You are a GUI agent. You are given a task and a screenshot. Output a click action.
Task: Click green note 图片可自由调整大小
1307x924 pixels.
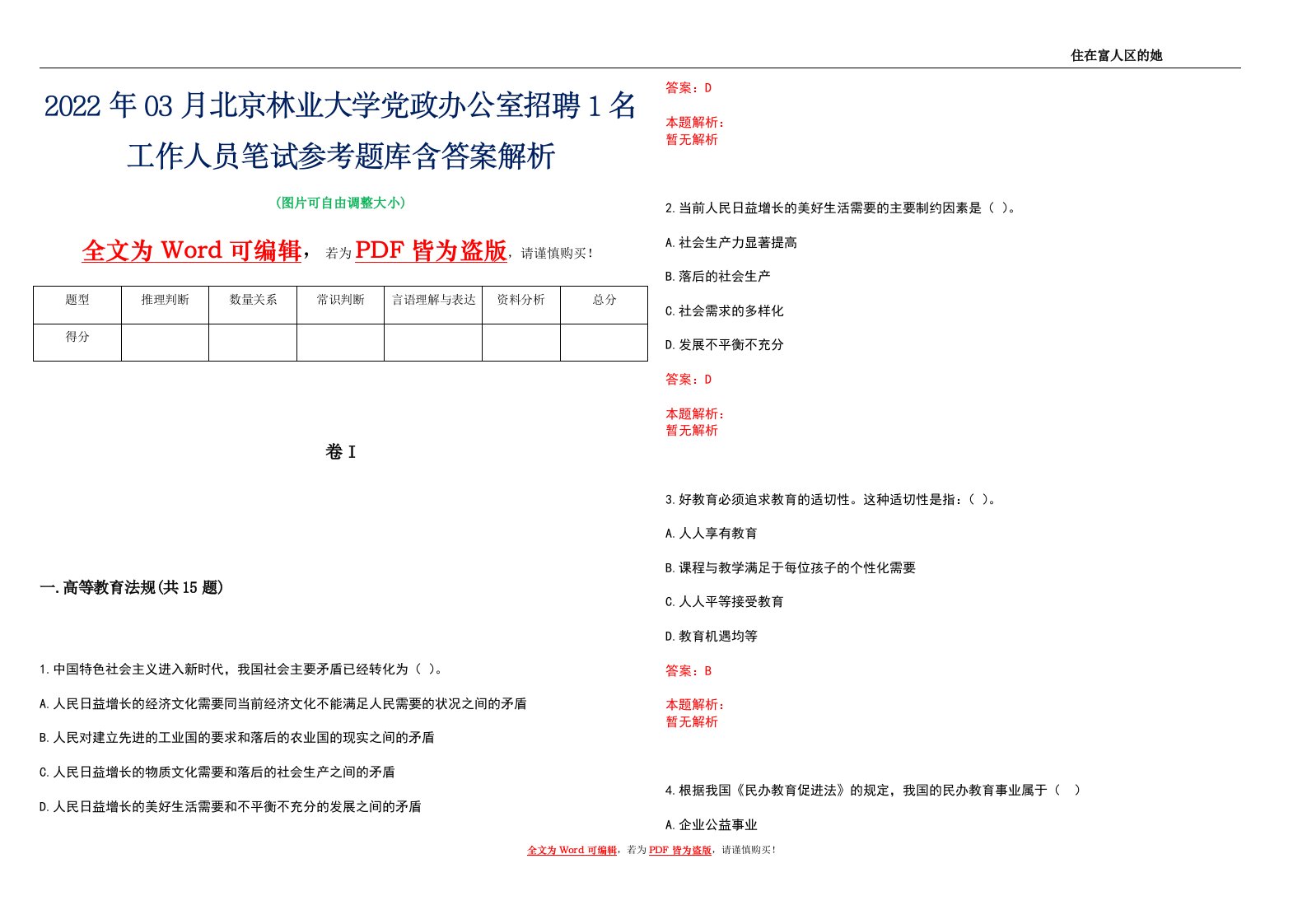pos(340,203)
